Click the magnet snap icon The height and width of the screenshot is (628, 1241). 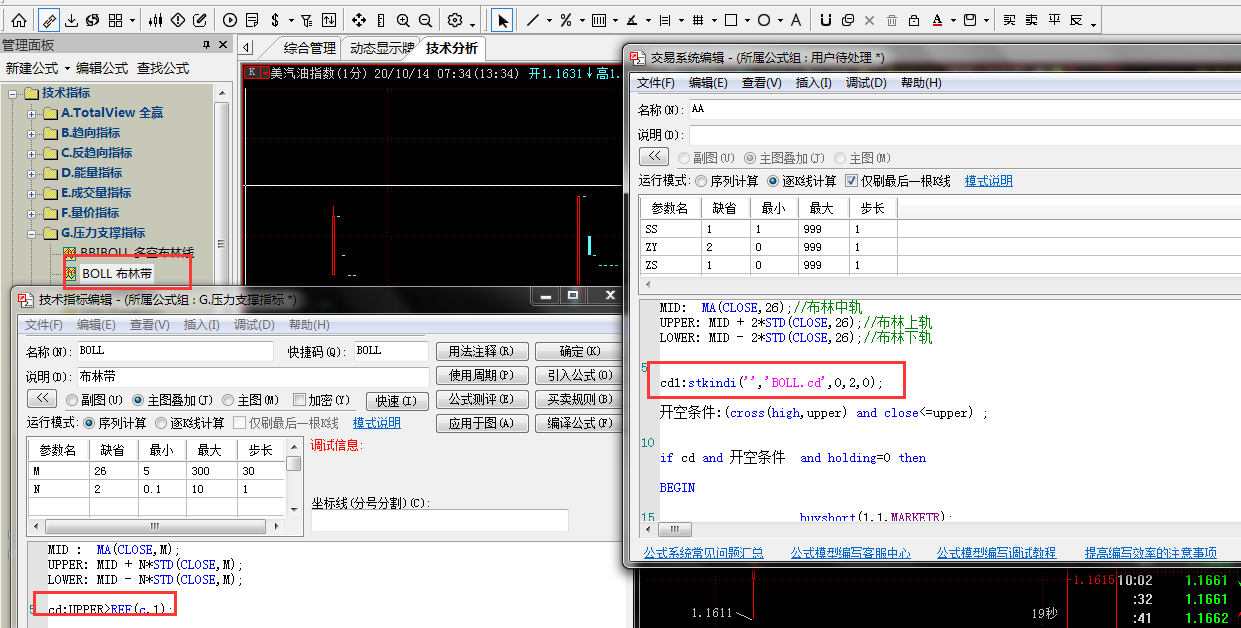click(825, 20)
